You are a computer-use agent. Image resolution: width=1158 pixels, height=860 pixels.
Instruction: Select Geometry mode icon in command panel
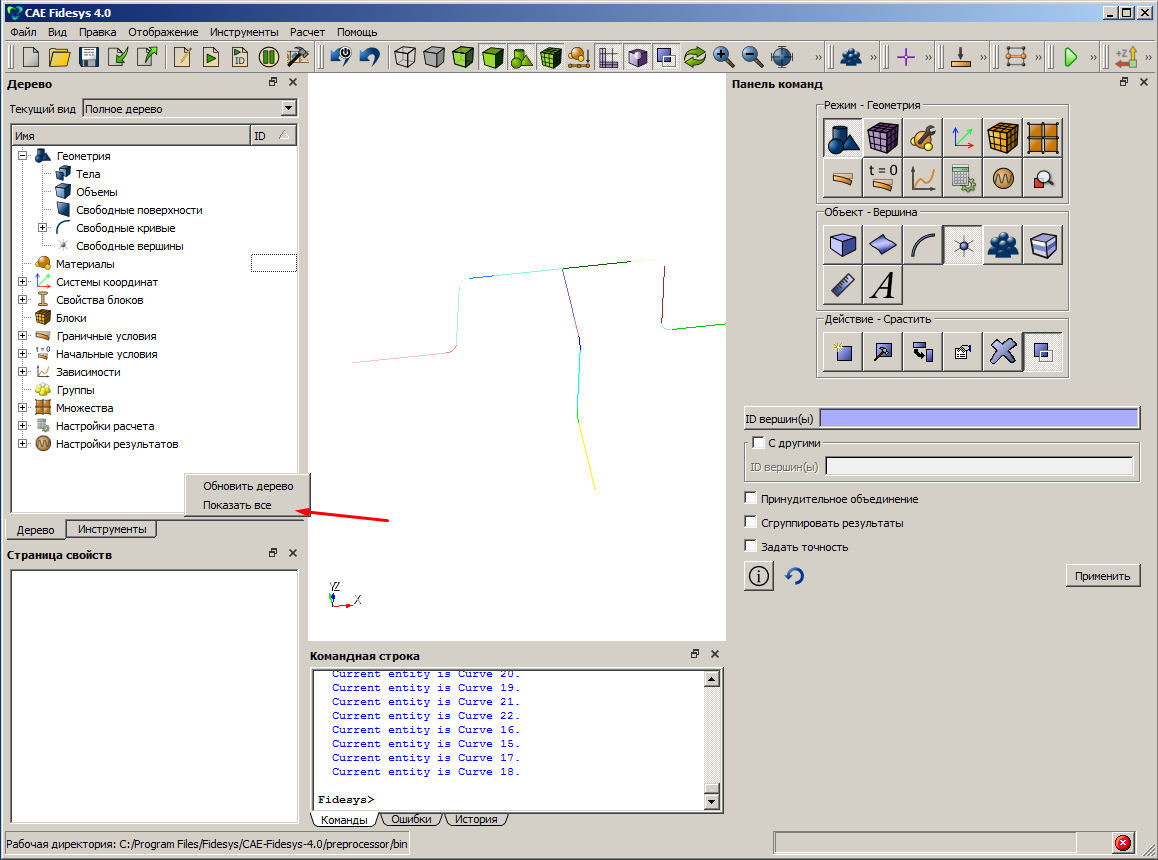click(843, 137)
